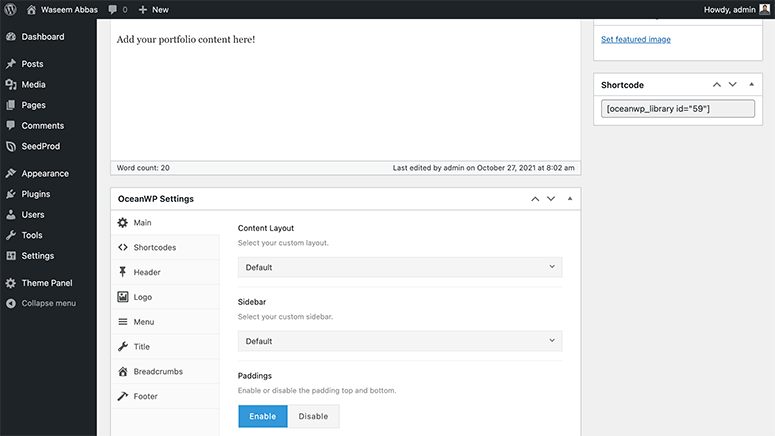Click the Settings sliders icon
This screenshot has height=436, width=775.
pyautogui.click(x=11, y=256)
